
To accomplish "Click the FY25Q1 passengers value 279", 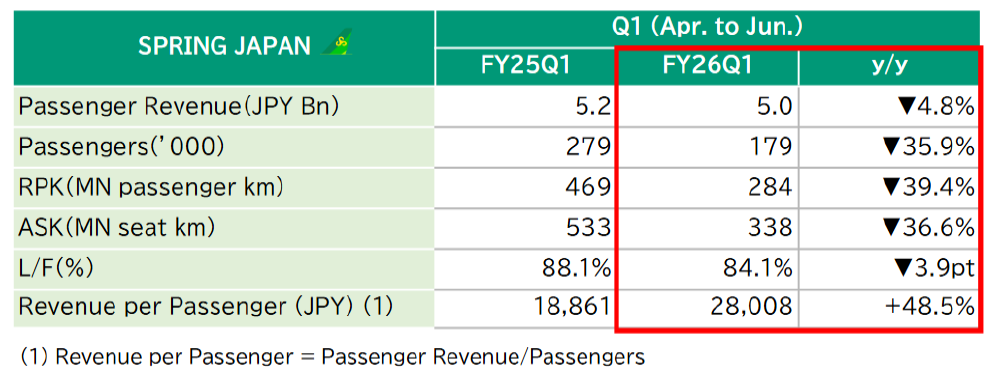I will [587, 147].
